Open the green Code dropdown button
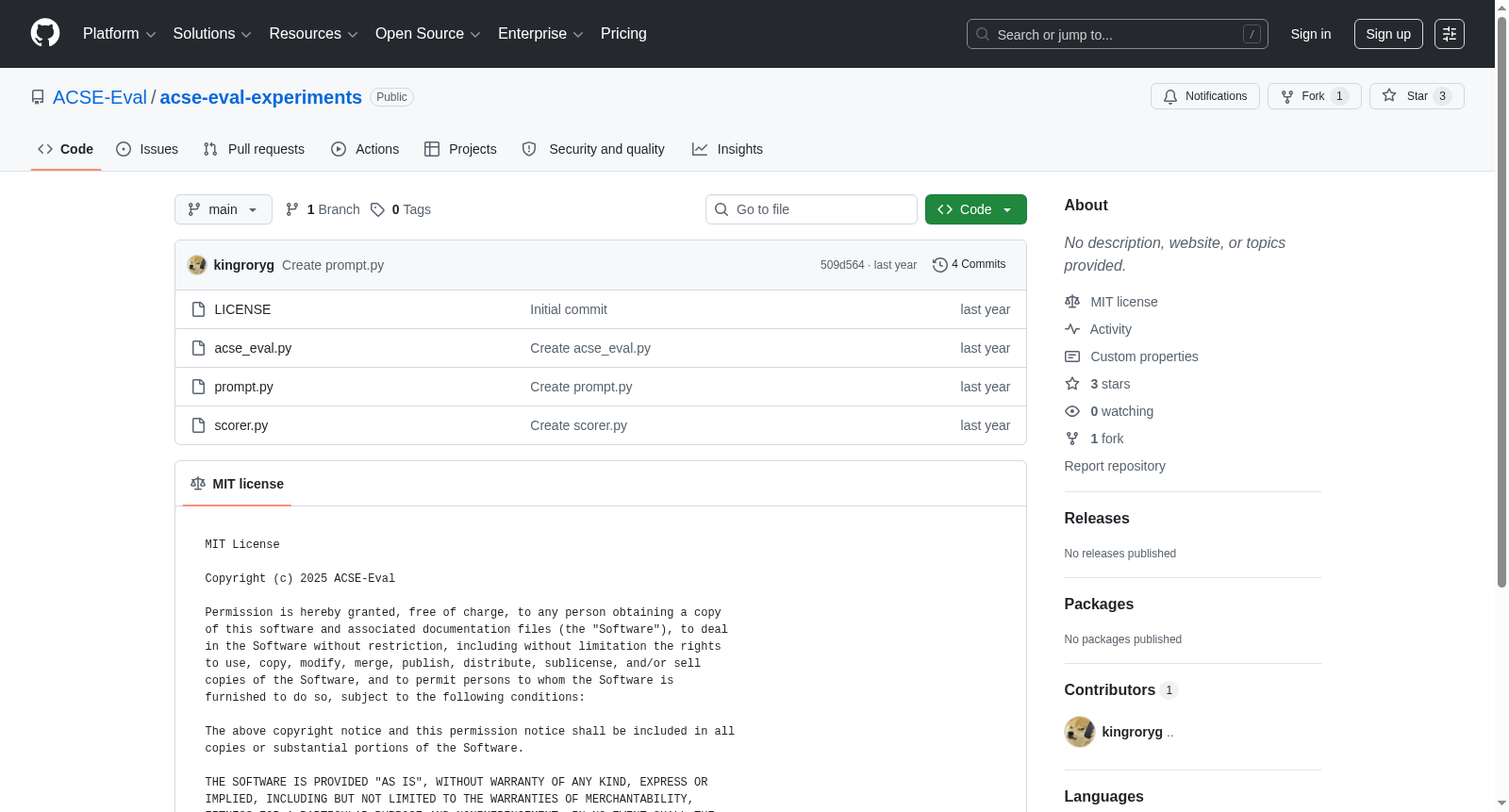 (976, 209)
